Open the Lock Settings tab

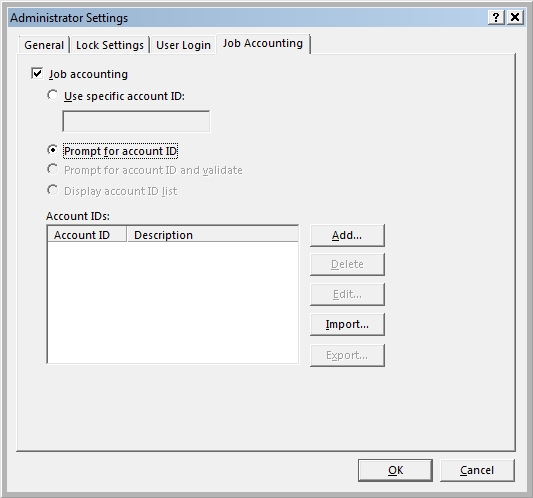coord(109,45)
